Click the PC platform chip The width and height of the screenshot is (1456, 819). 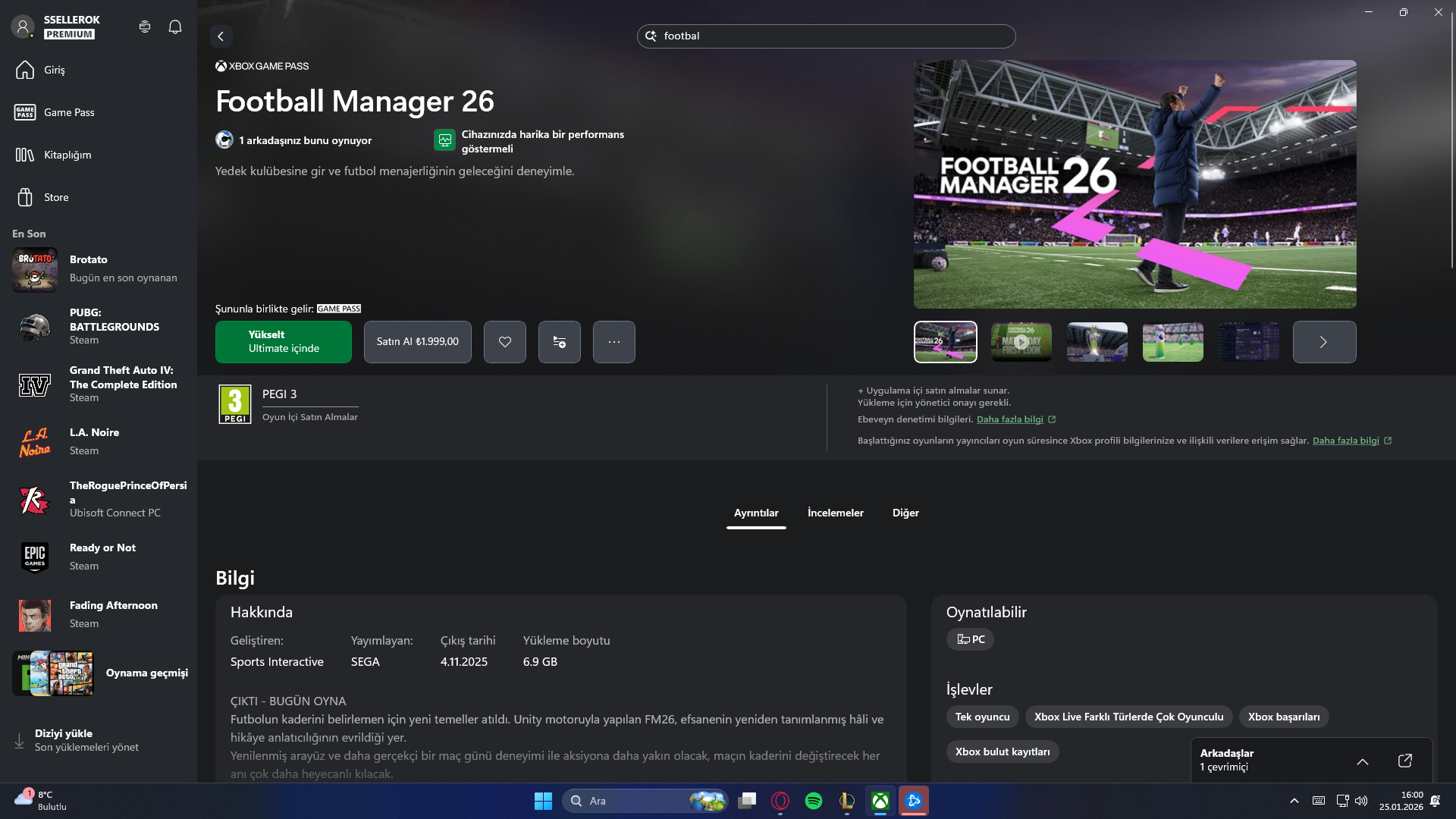coord(971,639)
